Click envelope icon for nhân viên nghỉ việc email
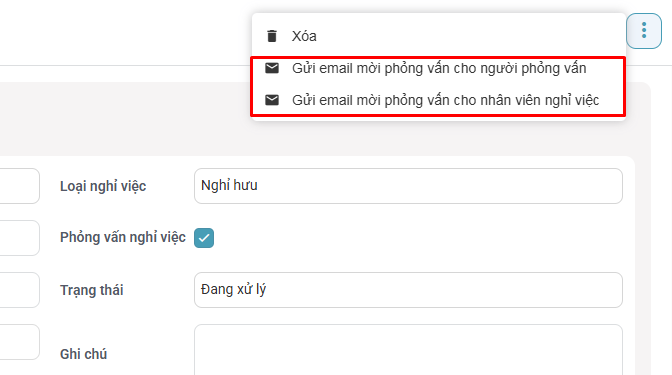 click(272, 100)
